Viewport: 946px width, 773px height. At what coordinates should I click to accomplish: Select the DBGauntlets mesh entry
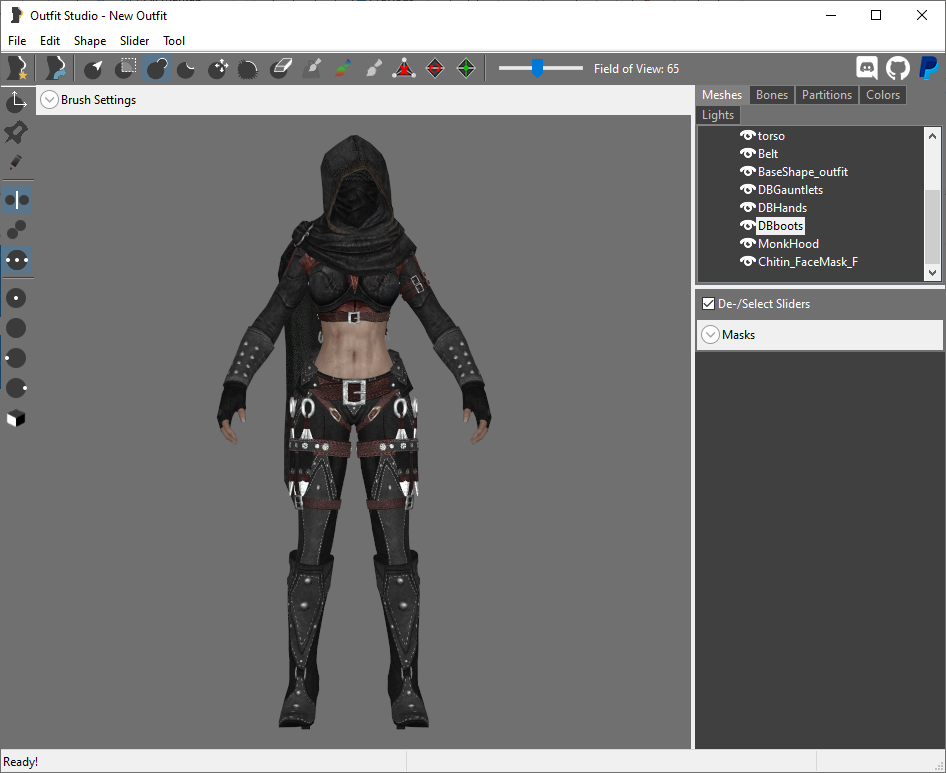click(x=790, y=189)
